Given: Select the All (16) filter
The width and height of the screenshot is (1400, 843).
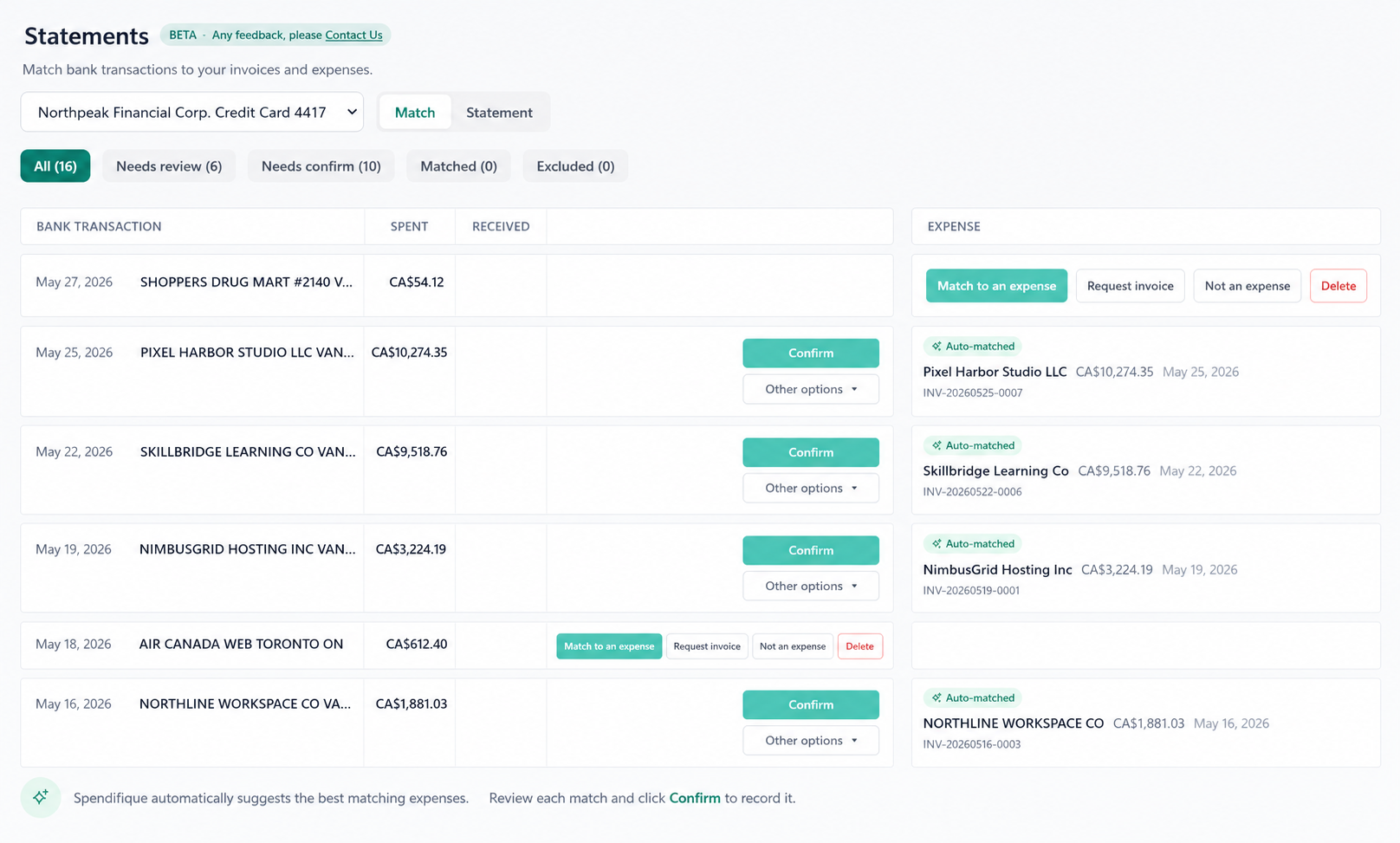Looking at the screenshot, I should pyautogui.click(x=55, y=165).
